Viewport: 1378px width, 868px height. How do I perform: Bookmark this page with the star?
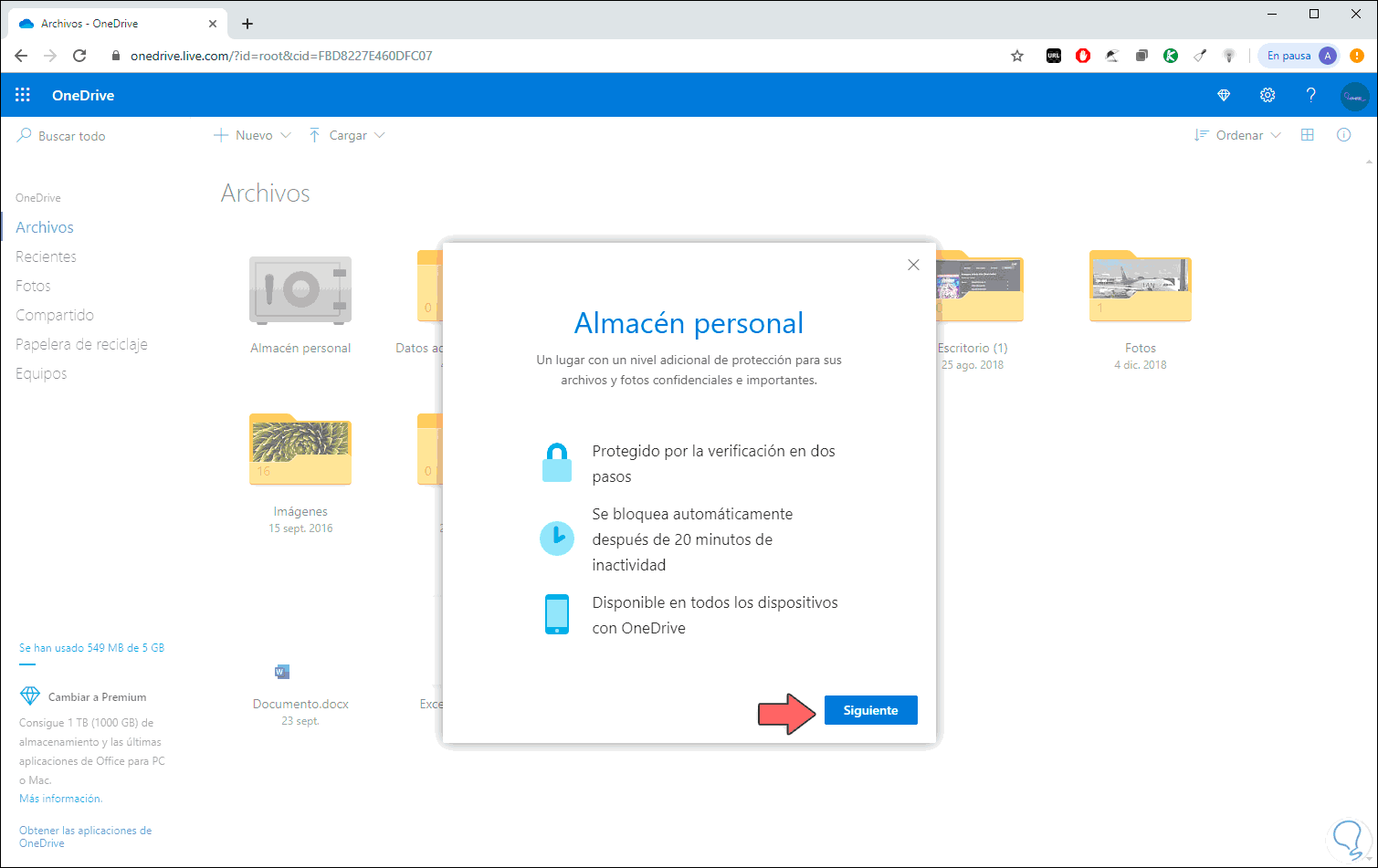click(1017, 56)
